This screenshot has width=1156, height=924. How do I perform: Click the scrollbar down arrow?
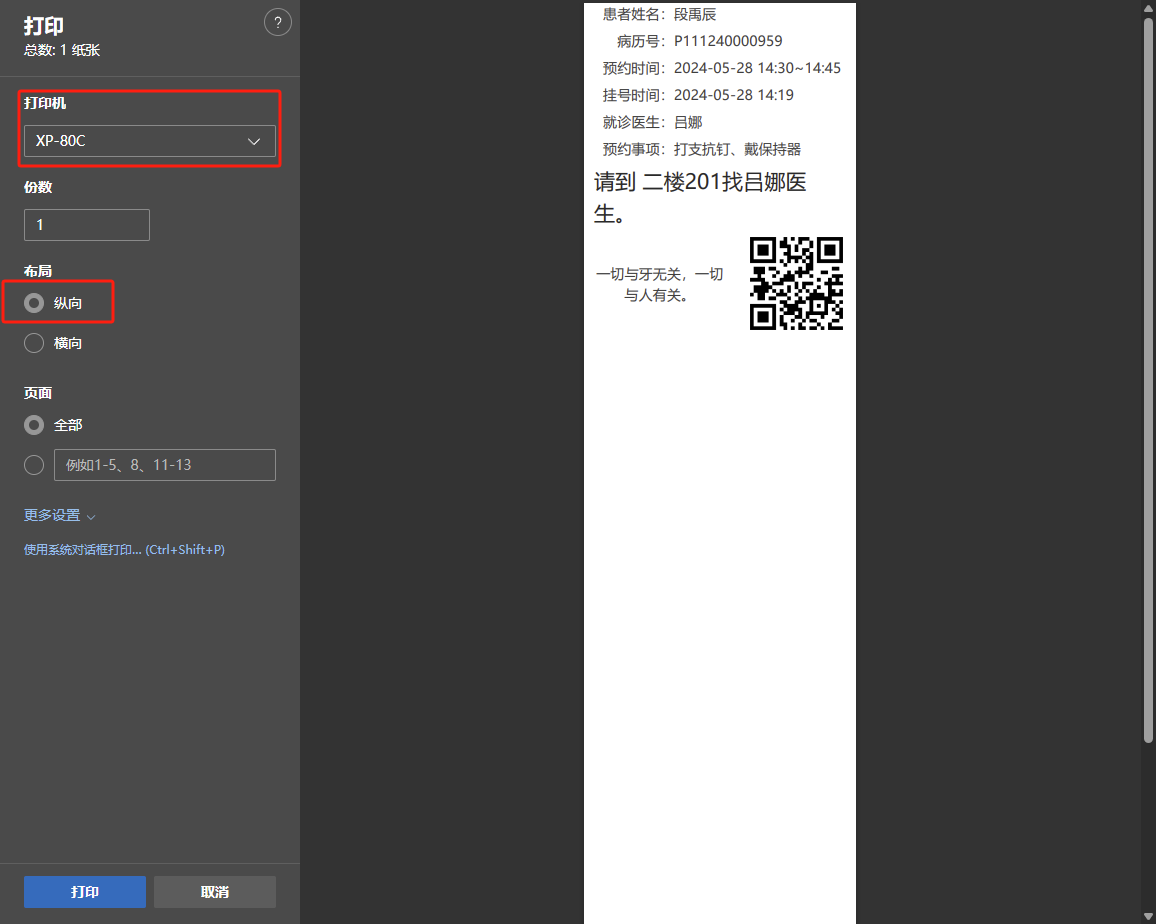(1148, 916)
